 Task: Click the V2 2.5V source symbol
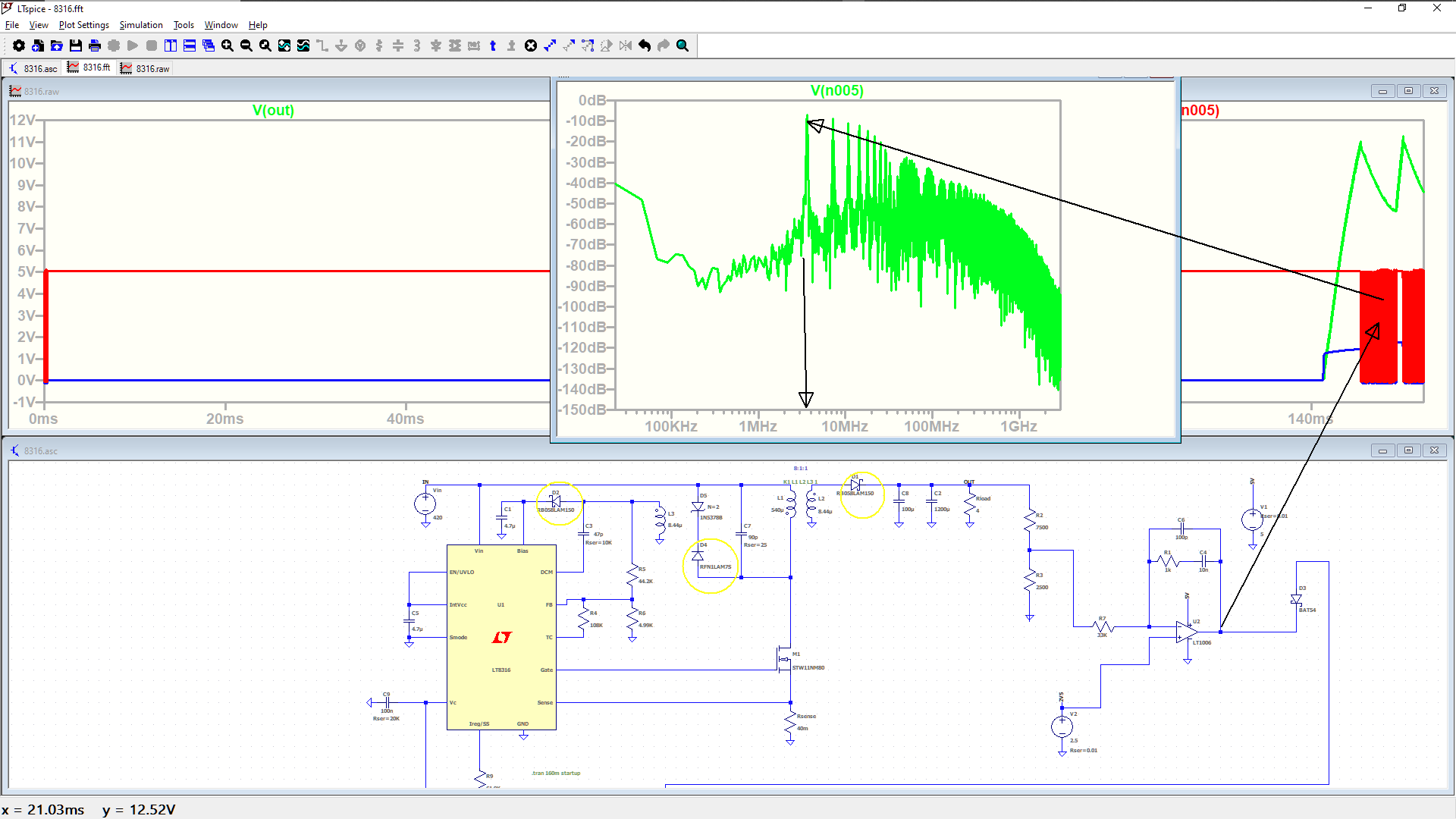pyautogui.click(x=1062, y=726)
